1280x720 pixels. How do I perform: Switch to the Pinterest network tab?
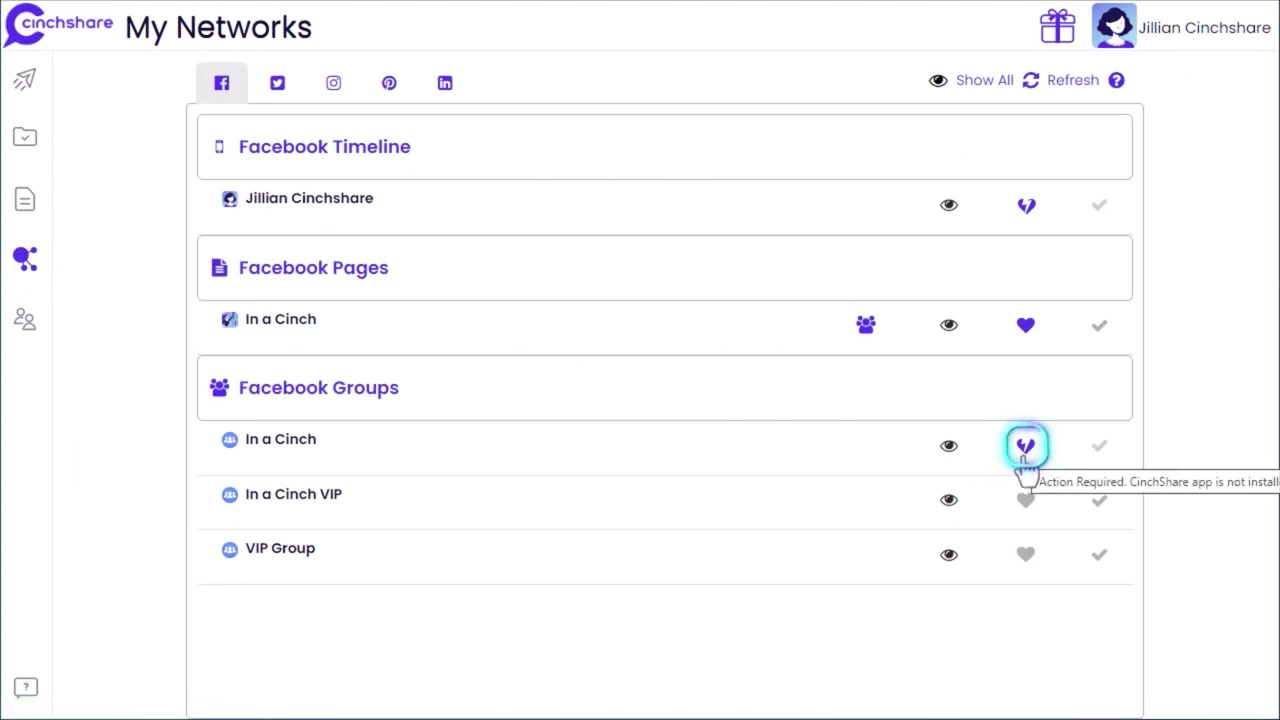pyautogui.click(x=389, y=83)
